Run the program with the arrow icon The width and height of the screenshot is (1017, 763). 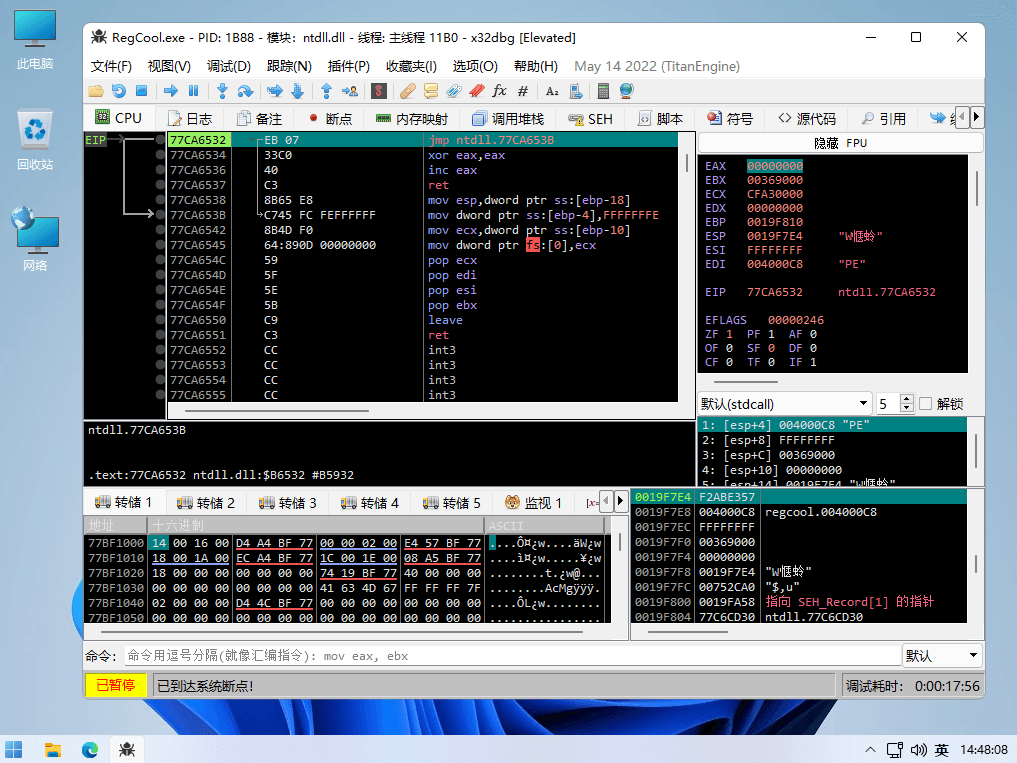click(x=171, y=91)
